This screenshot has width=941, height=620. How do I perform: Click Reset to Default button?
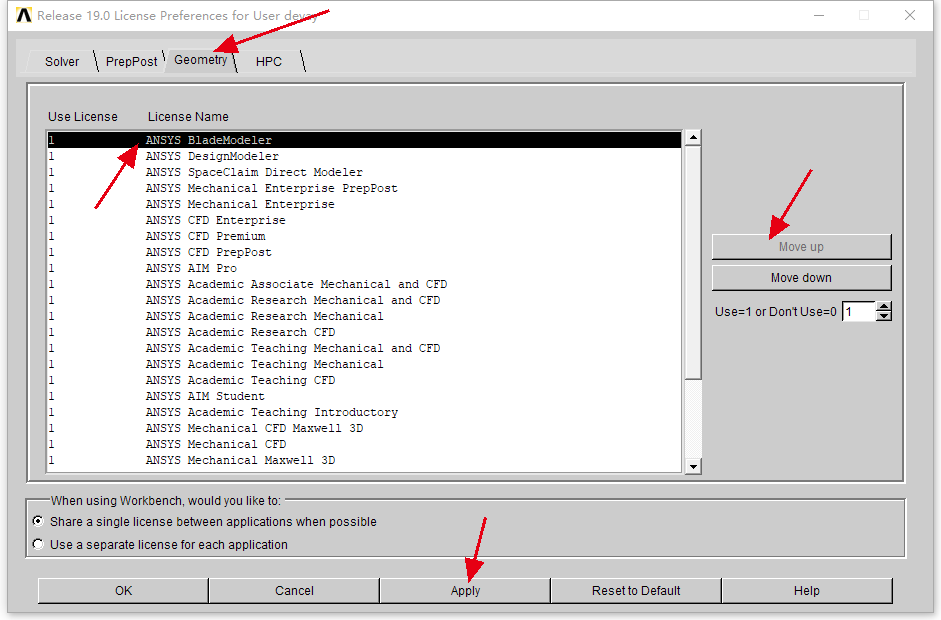tap(636, 591)
